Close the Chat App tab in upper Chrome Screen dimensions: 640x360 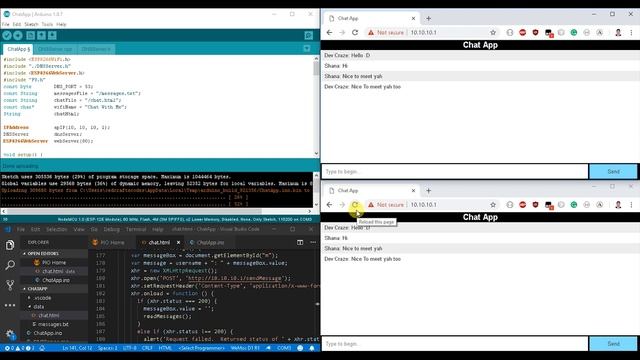413,18
